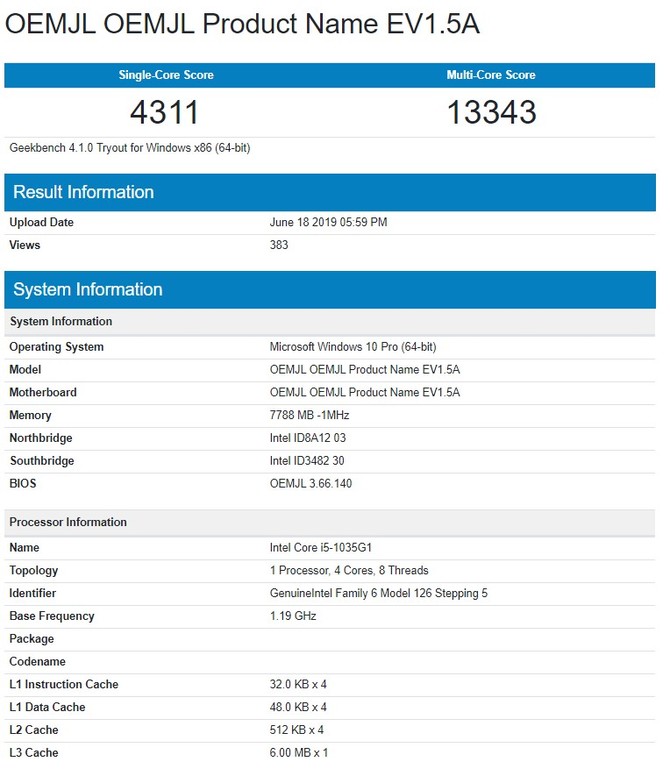Select the value 512 KB x 4

click(x=297, y=730)
